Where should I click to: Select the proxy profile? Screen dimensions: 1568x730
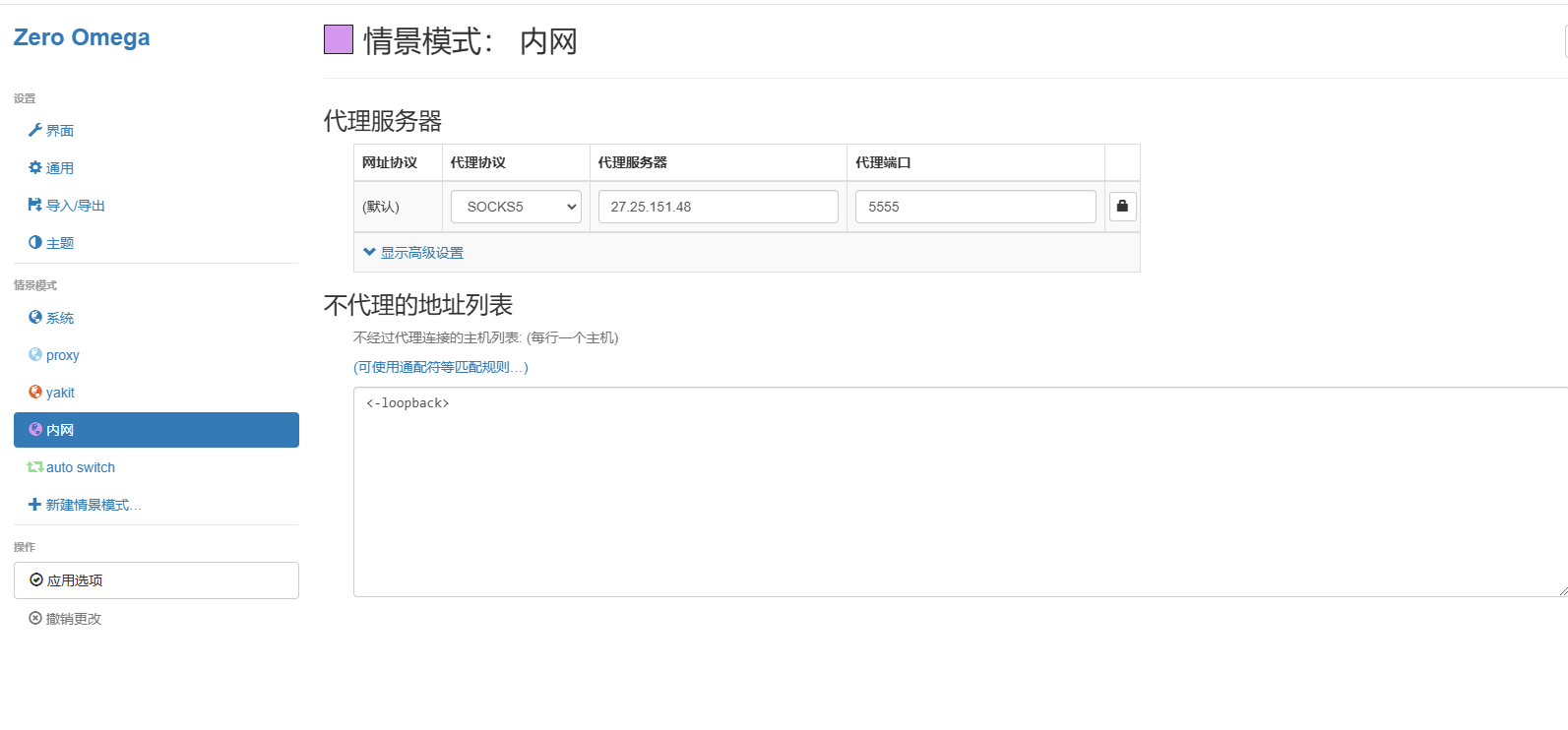pos(156,355)
